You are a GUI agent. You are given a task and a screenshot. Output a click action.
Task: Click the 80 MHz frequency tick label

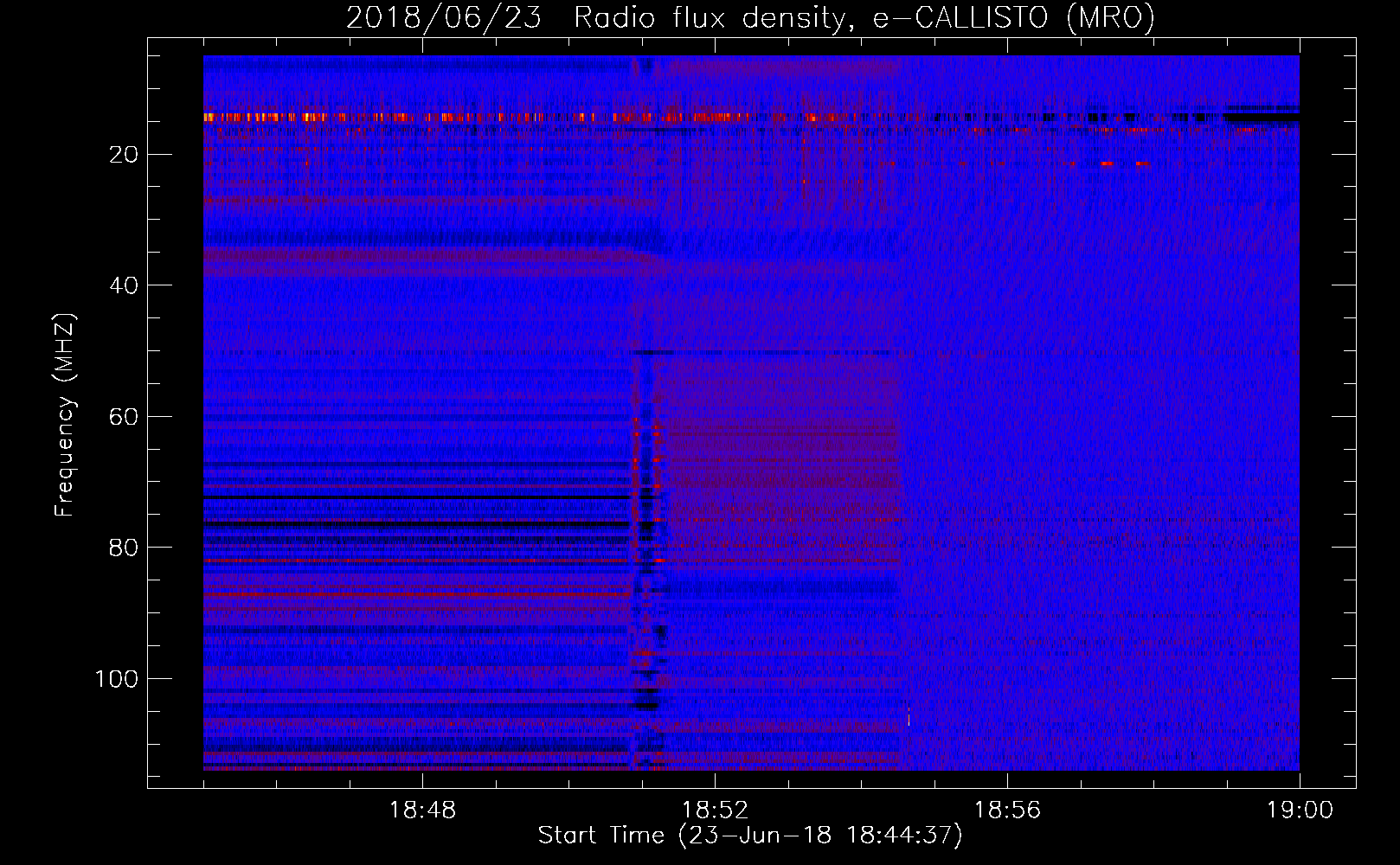125,548
